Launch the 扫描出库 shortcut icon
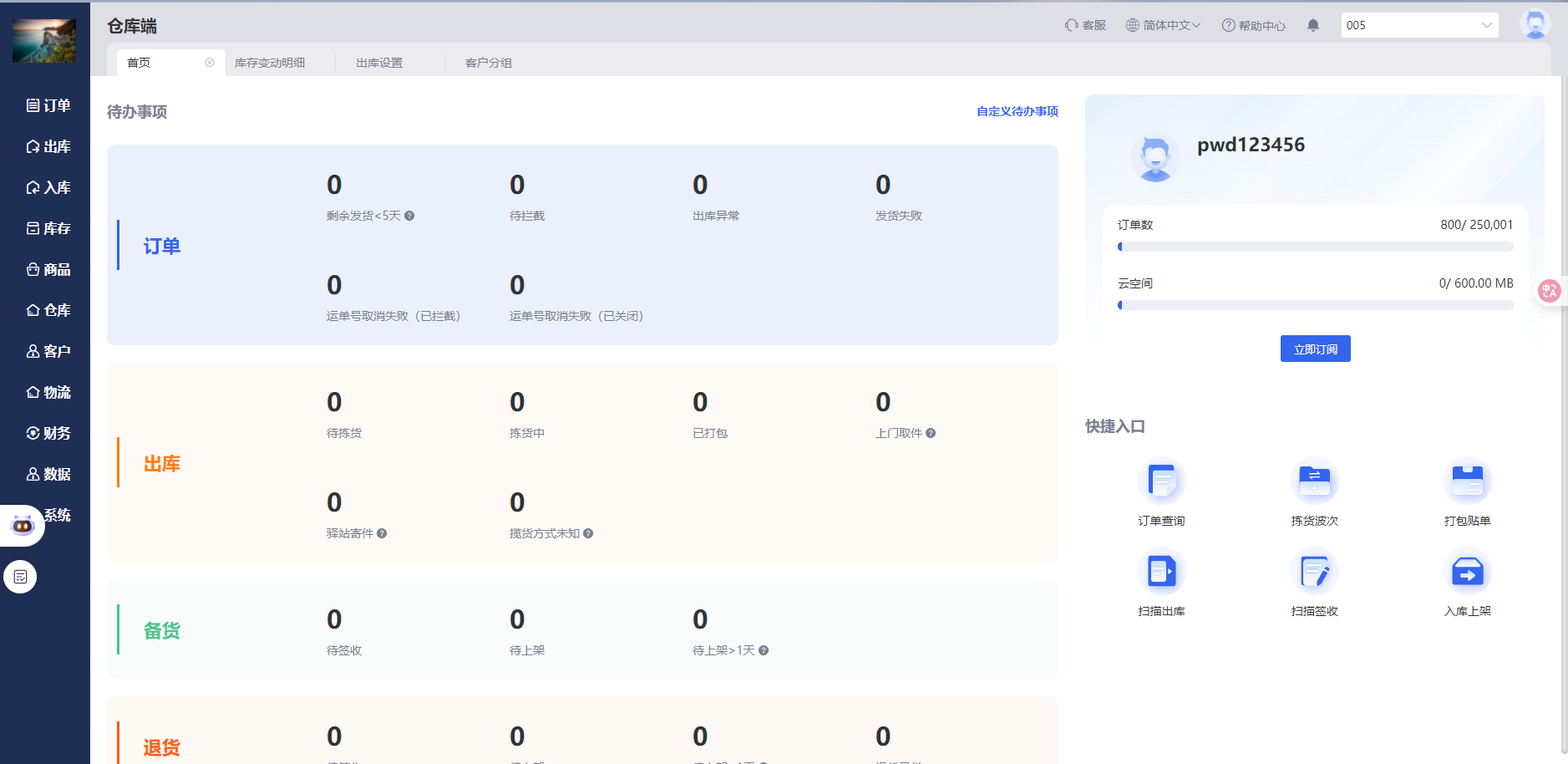 1161,573
